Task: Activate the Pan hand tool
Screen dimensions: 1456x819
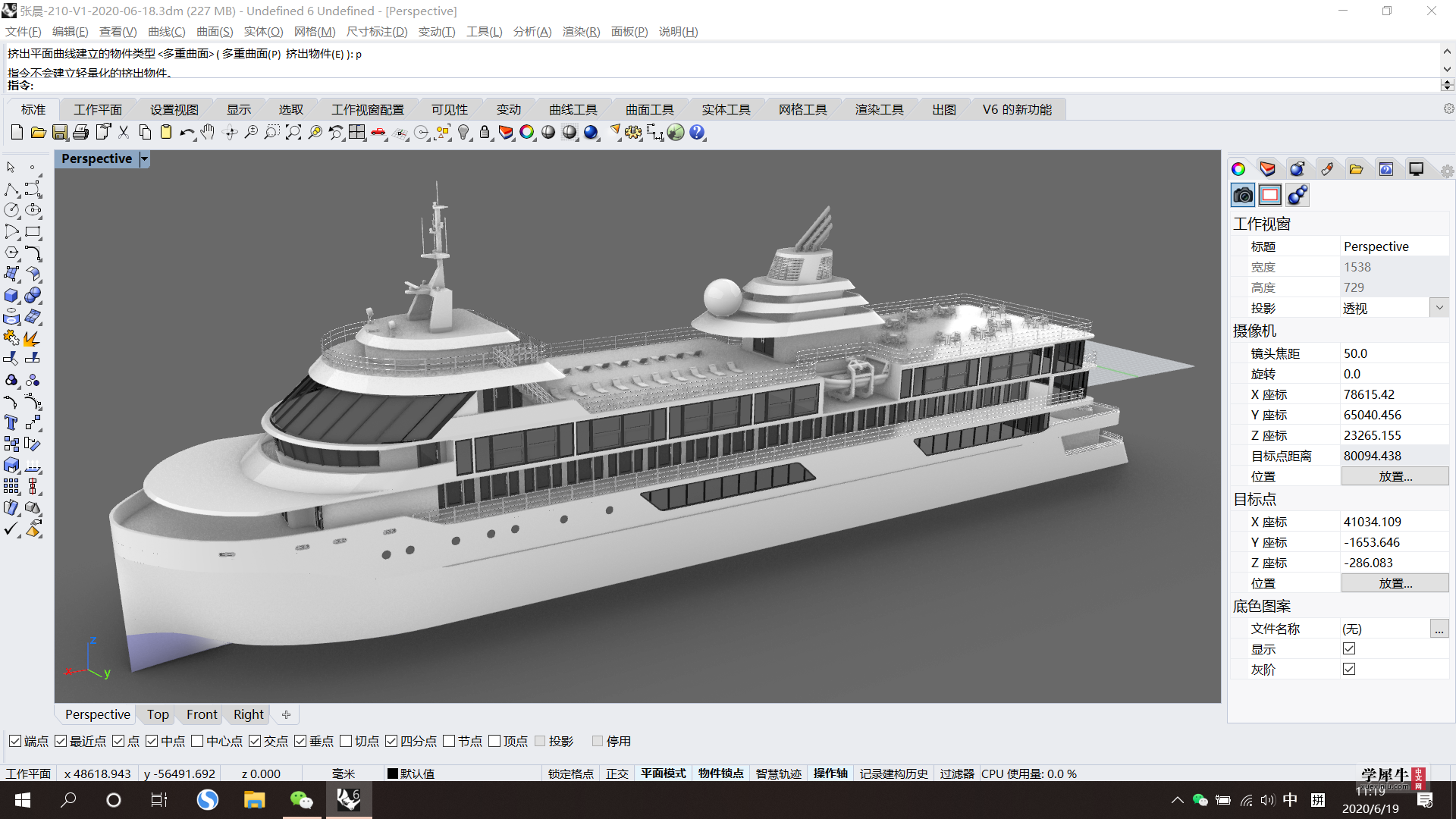Action: point(208,133)
